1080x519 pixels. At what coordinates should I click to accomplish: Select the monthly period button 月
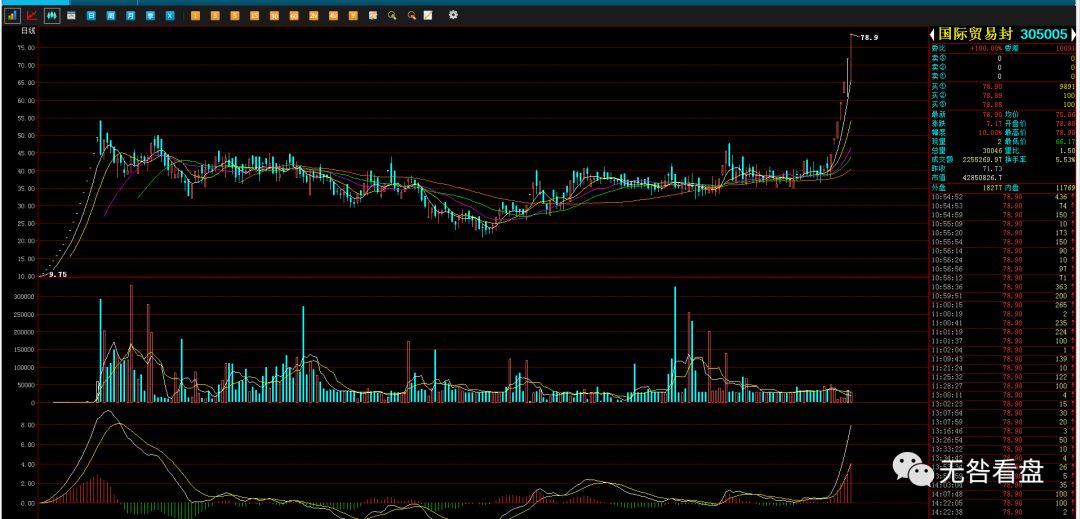[x=130, y=15]
